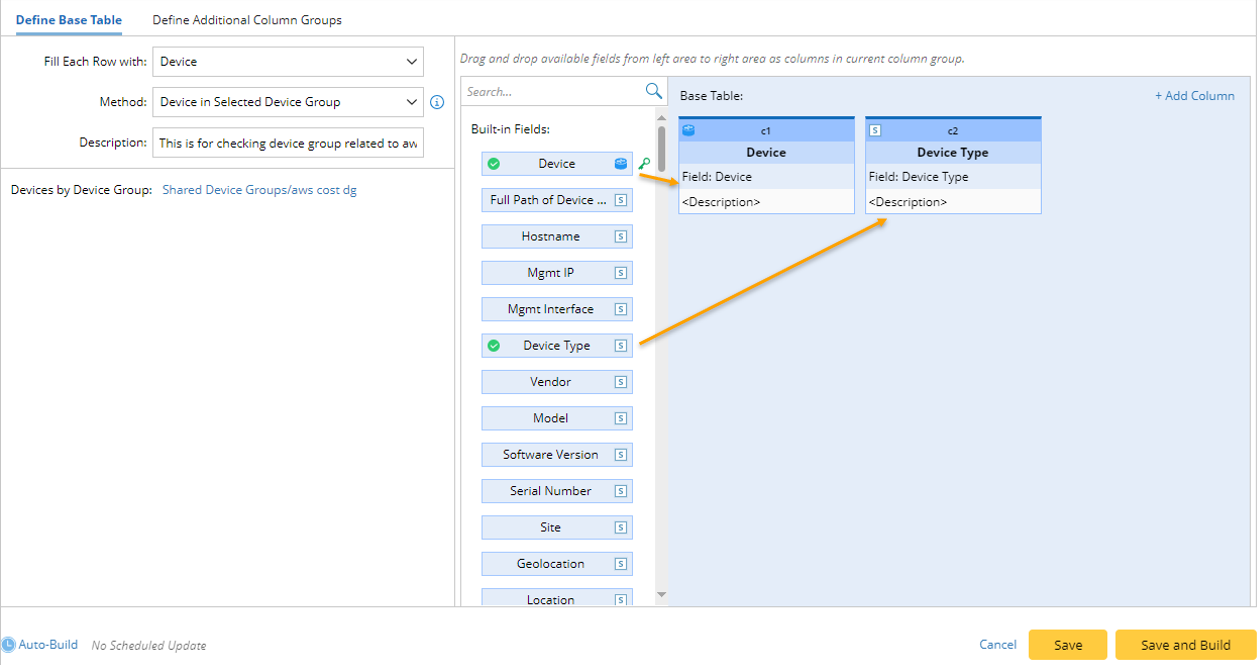The height and width of the screenshot is (665, 1258).
Task: Toggle the green checkmark on Device Type
Action: tap(495, 345)
